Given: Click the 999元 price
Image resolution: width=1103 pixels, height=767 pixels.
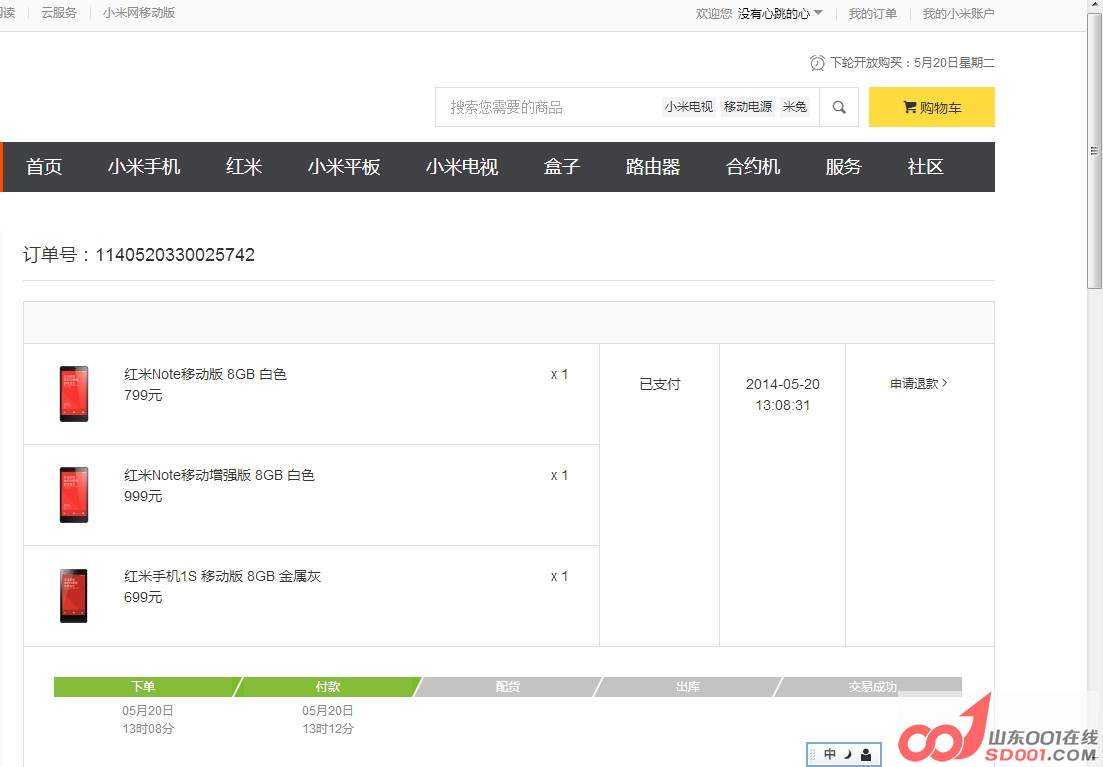Looking at the screenshot, I should click(143, 496).
